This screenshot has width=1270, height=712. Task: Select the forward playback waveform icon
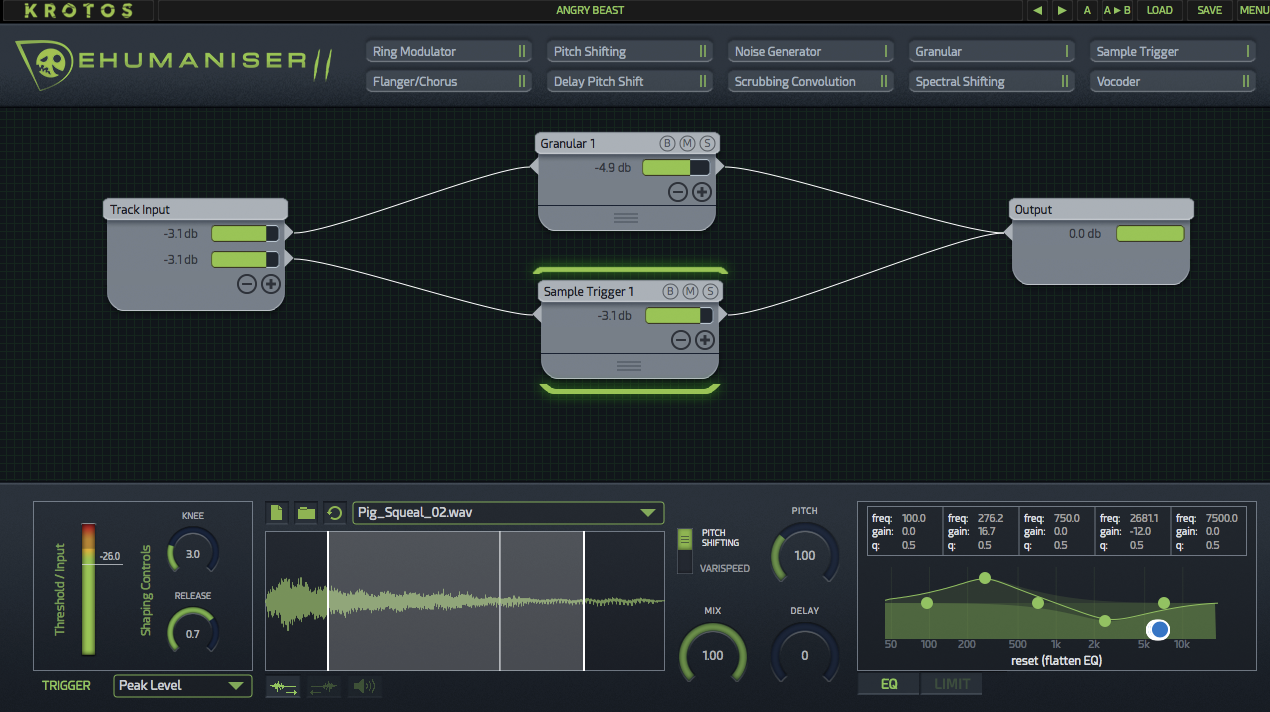[x=282, y=686]
